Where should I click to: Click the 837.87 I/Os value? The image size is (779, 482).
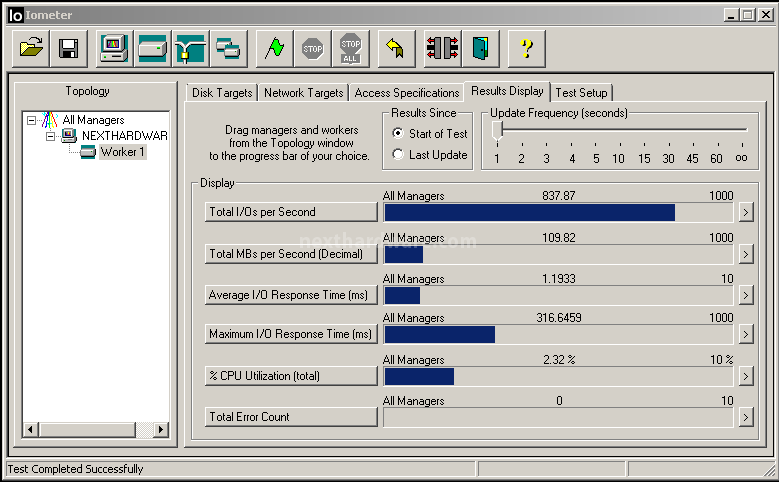coord(558,196)
